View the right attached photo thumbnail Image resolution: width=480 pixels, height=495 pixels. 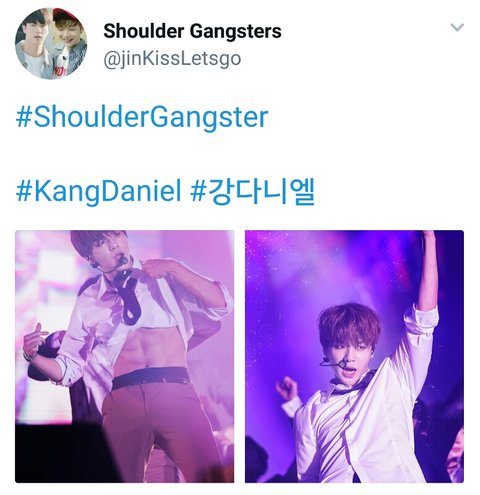point(354,356)
